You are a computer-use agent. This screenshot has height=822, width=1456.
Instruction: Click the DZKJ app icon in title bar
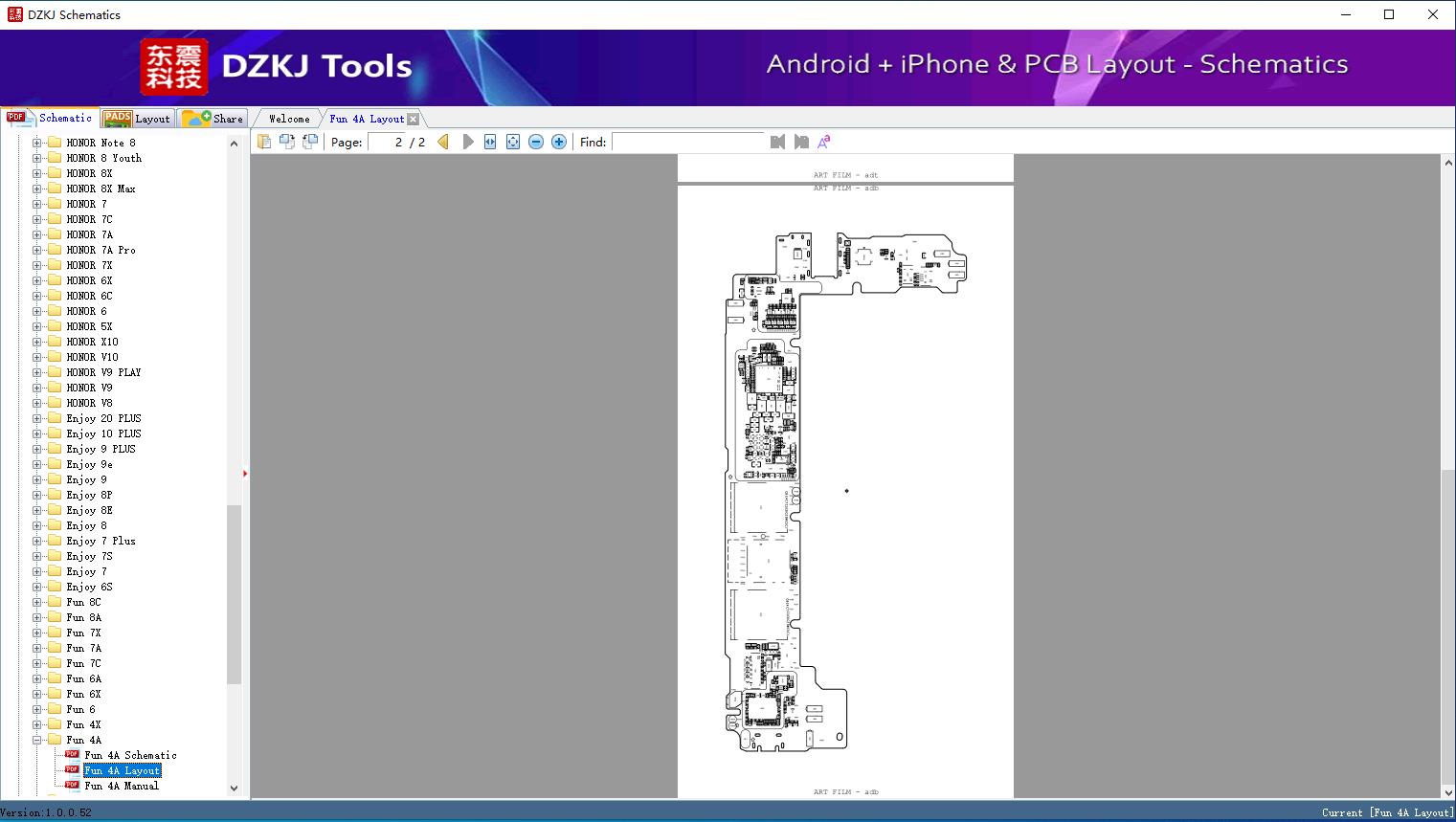(14, 14)
